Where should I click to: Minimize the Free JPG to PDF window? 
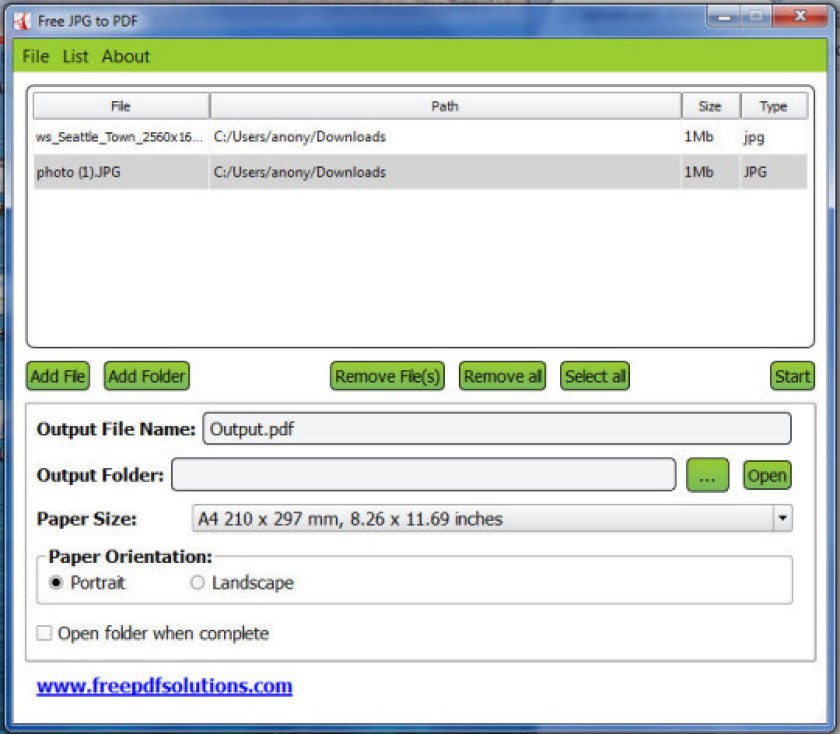724,17
